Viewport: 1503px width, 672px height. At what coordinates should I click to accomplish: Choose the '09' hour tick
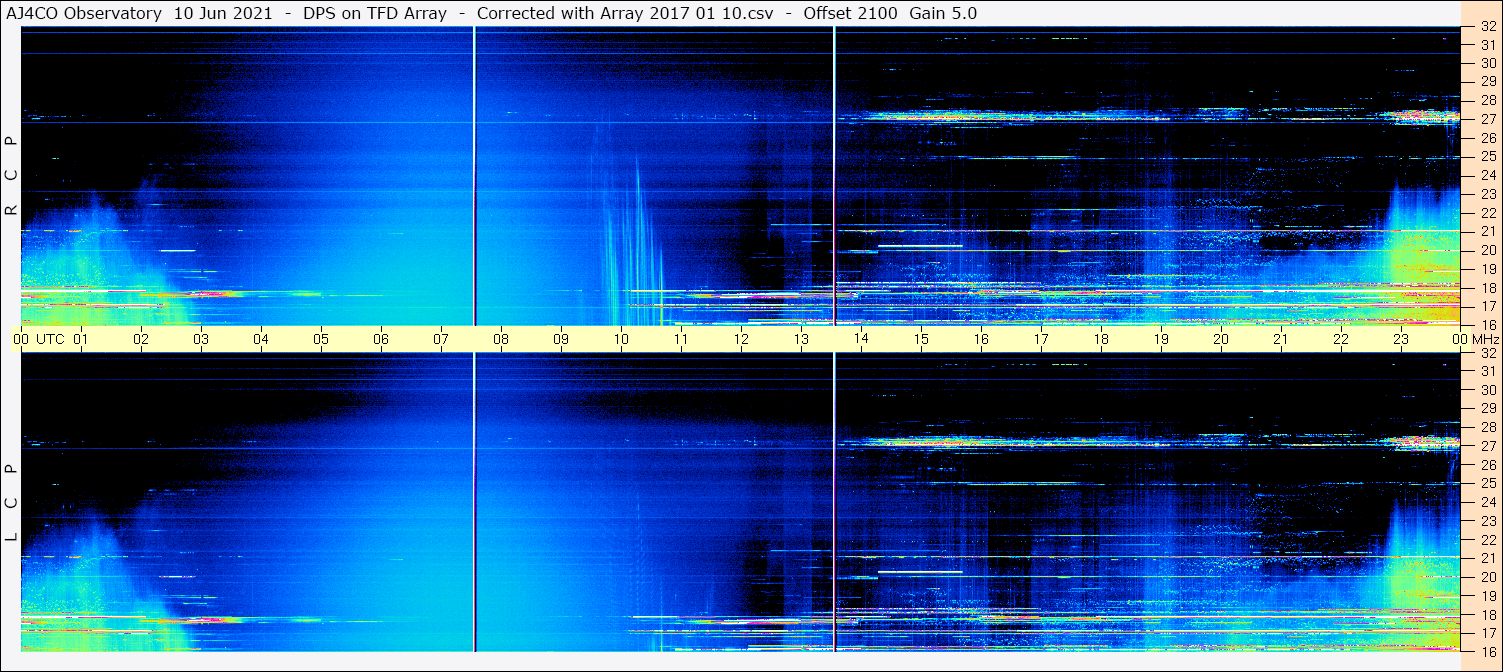(x=561, y=339)
